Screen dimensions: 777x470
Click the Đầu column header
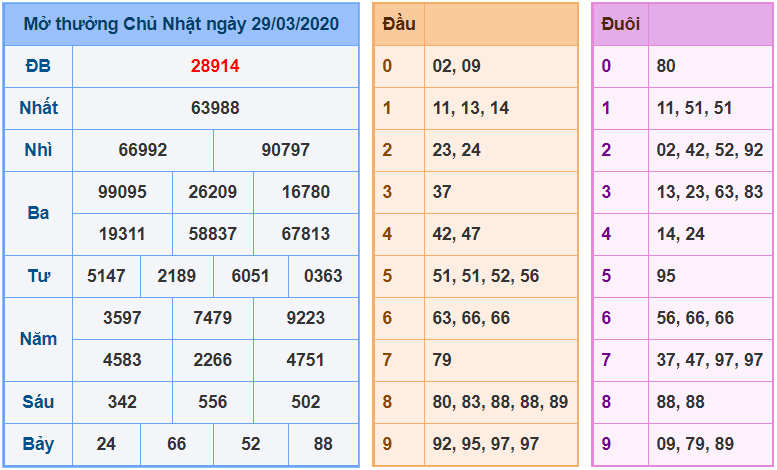[x=399, y=24]
